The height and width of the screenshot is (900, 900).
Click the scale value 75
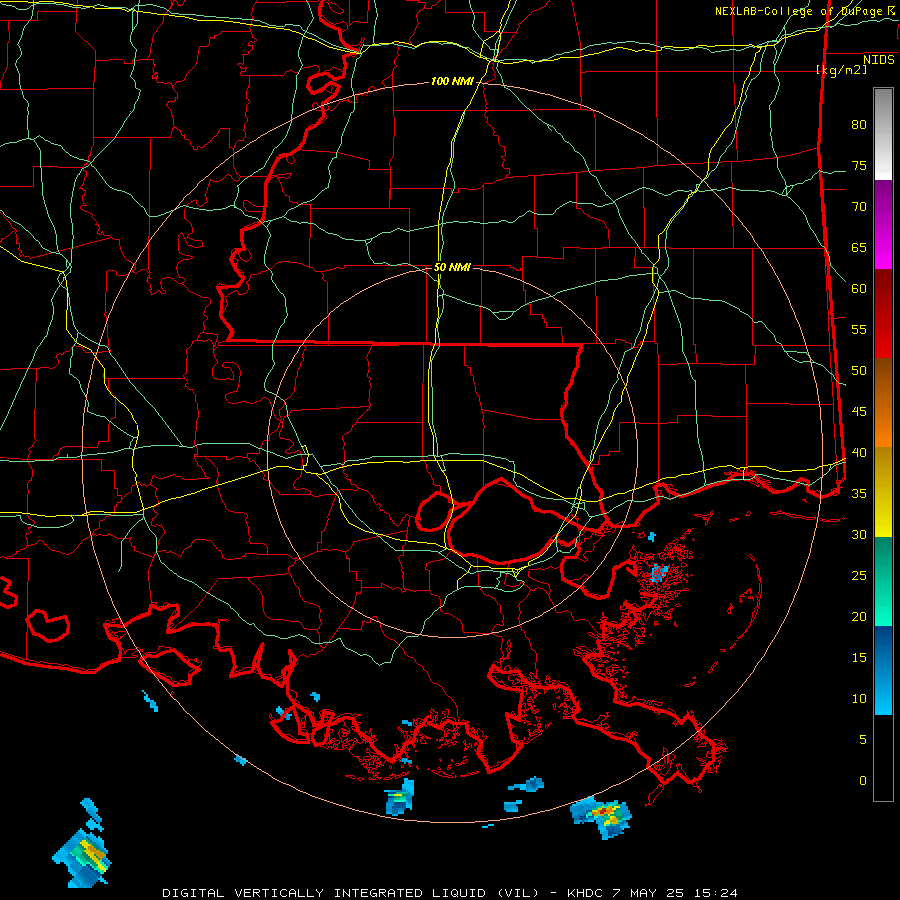(x=859, y=165)
